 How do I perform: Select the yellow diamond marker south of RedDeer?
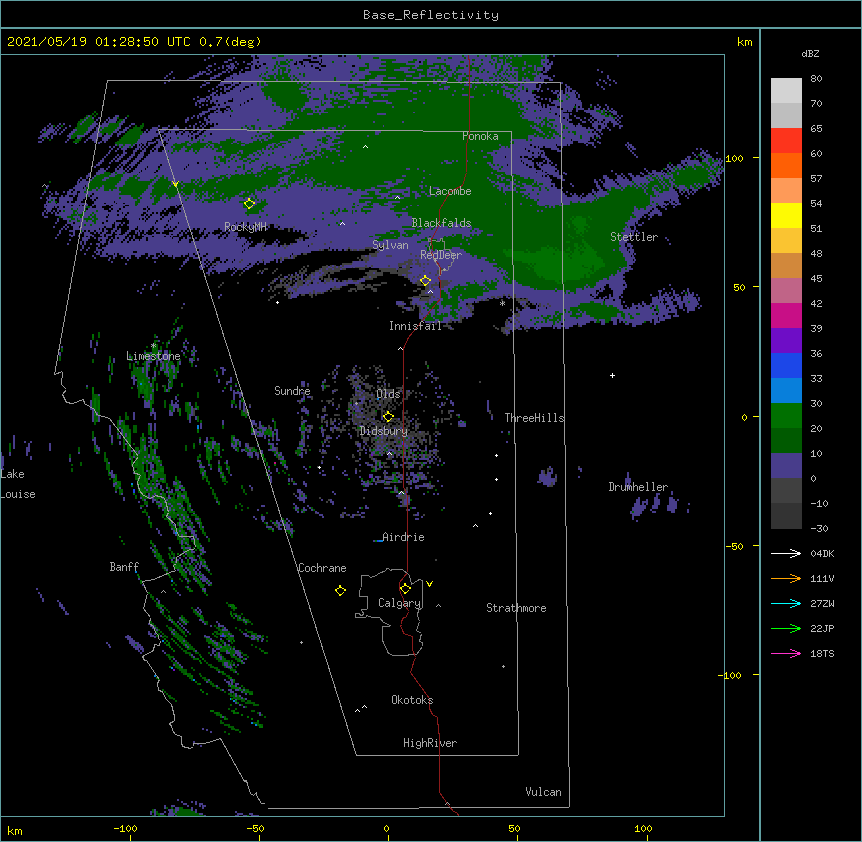pyautogui.click(x=425, y=280)
